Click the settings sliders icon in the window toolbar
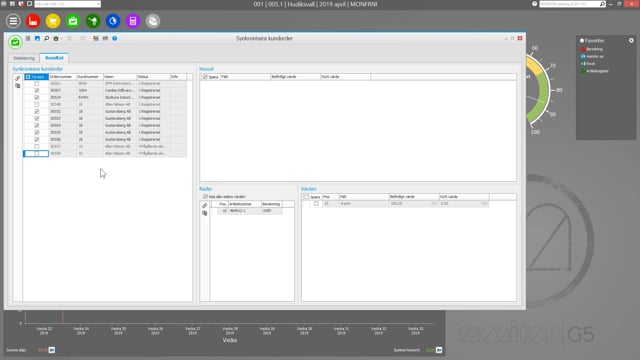This screenshot has width=640, height=360. tap(105, 38)
